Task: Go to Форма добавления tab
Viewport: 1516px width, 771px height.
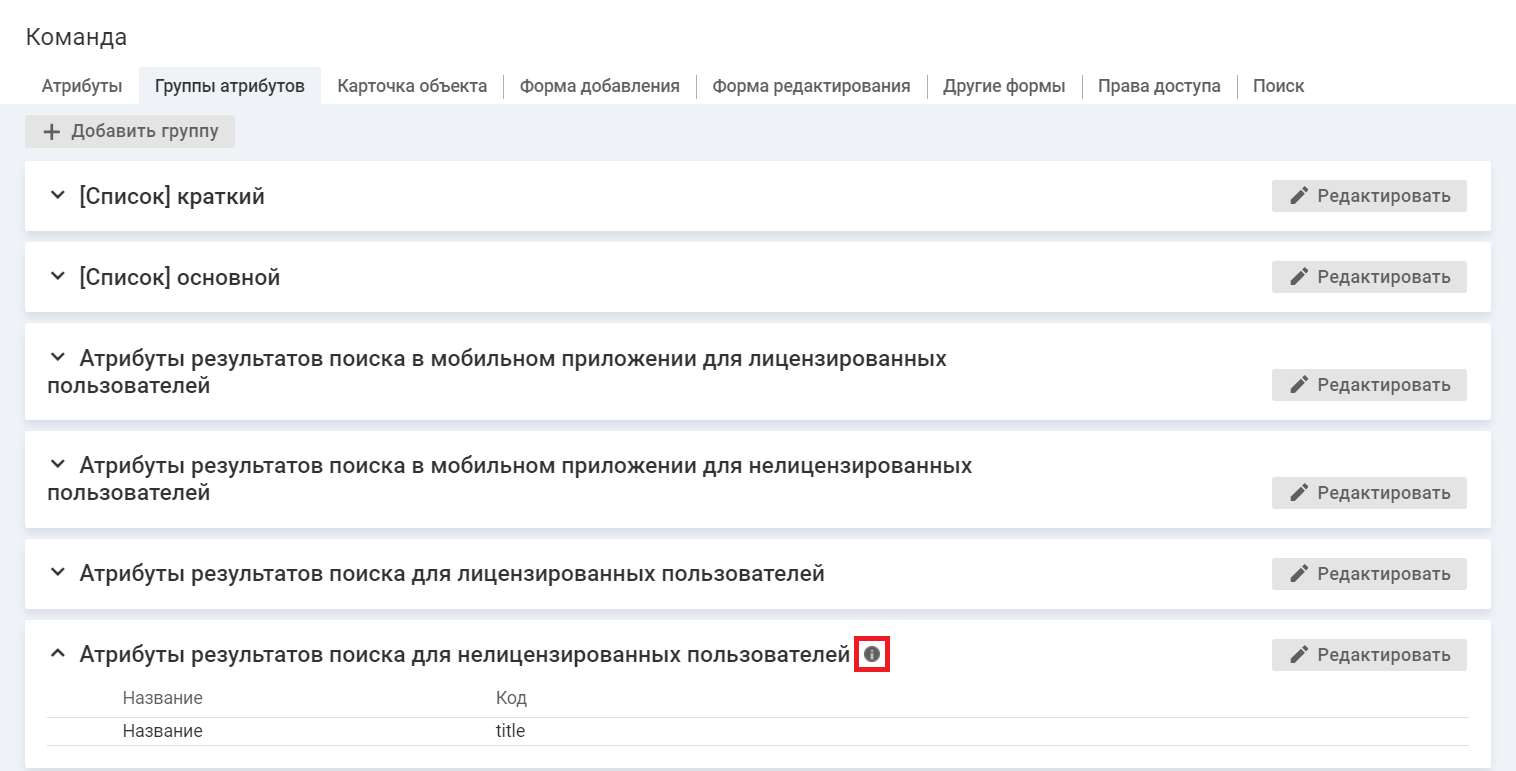Action: tap(599, 86)
